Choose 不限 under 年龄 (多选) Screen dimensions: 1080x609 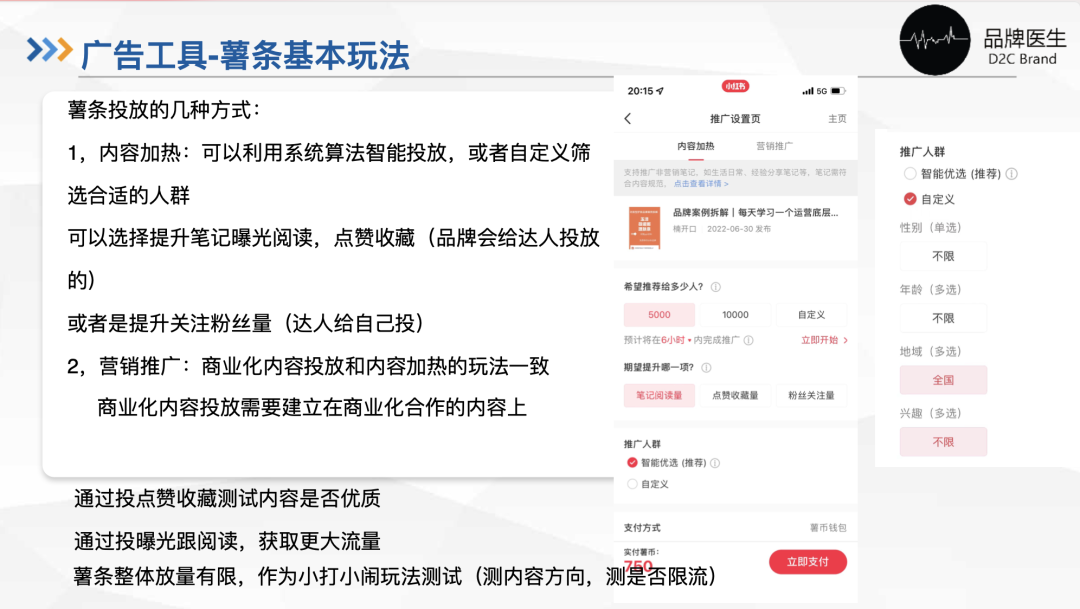tap(943, 318)
